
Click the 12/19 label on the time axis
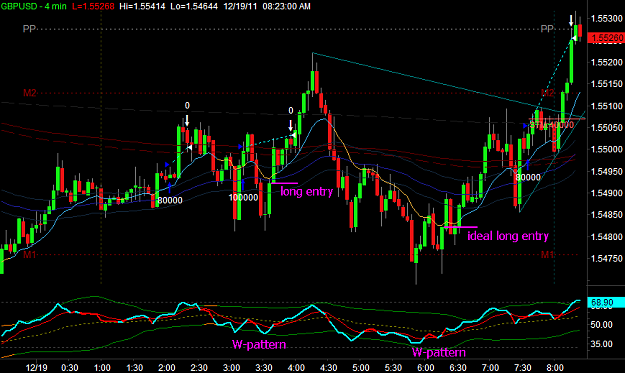(x=37, y=367)
